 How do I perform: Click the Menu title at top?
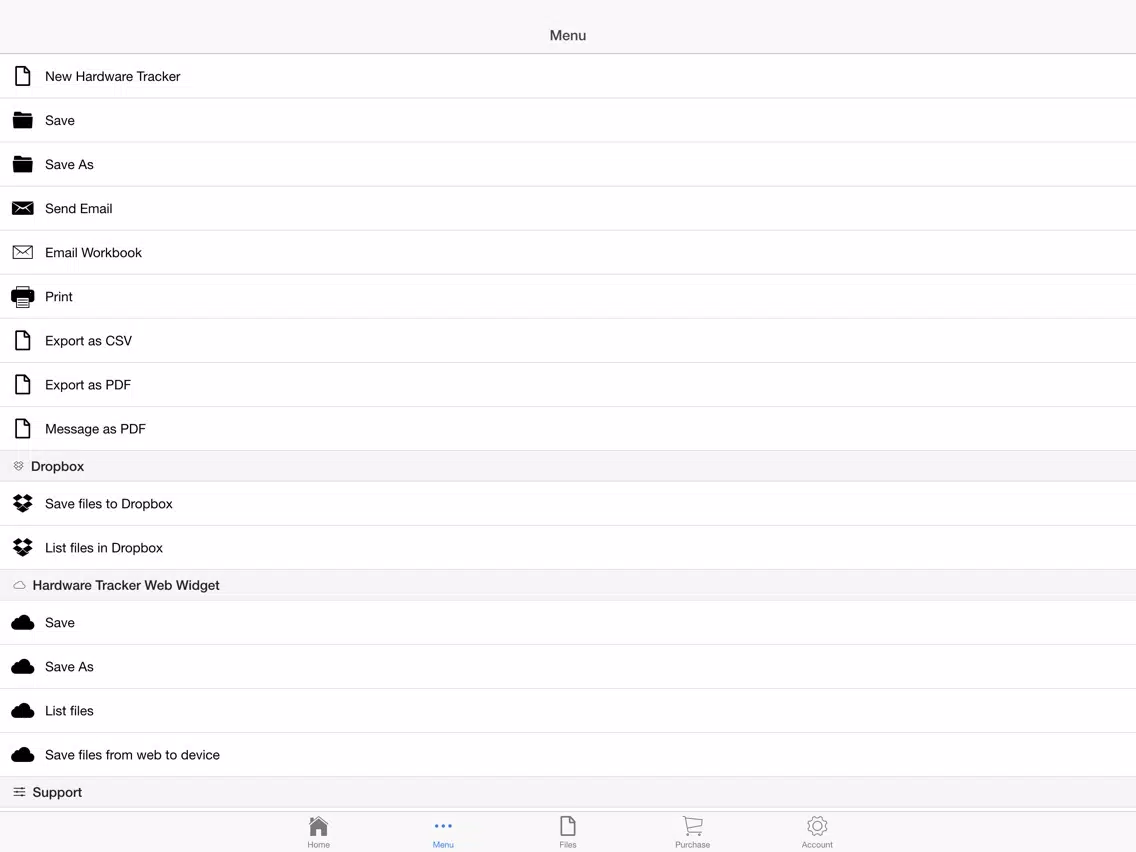[x=568, y=36]
